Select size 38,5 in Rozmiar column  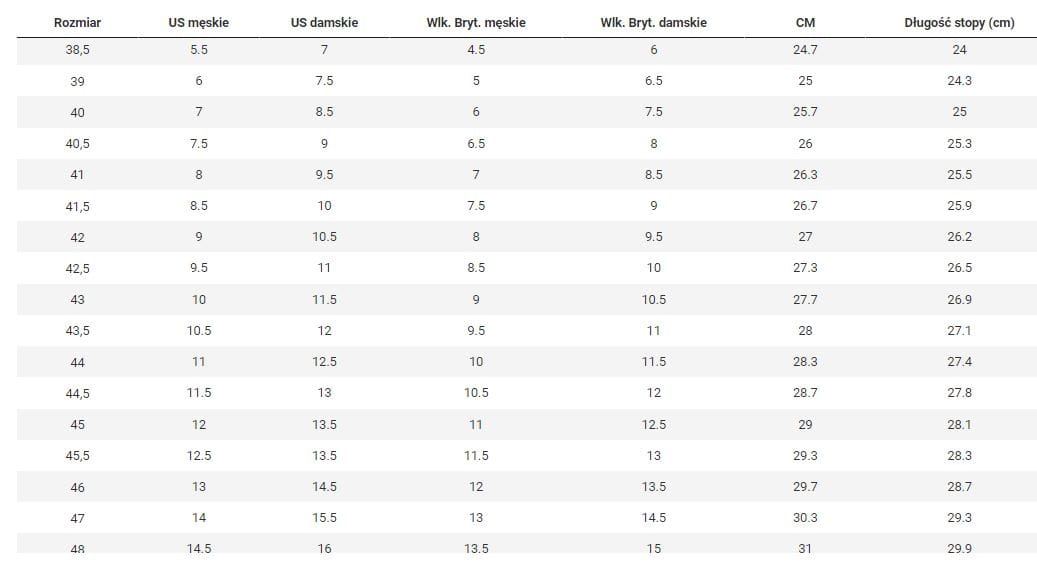pyautogui.click(x=78, y=50)
